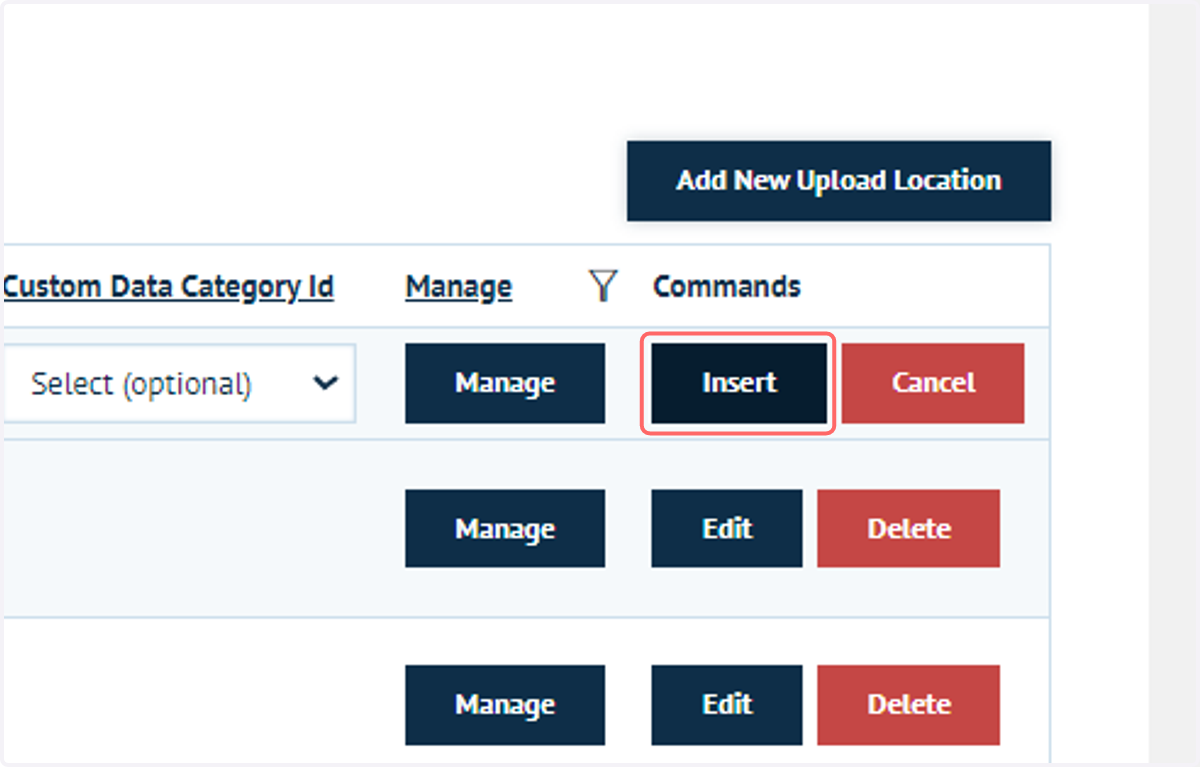Image resolution: width=1200 pixels, height=767 pixels.
Task: Click Edit in the first Delete row
Action: coord(727,528)
